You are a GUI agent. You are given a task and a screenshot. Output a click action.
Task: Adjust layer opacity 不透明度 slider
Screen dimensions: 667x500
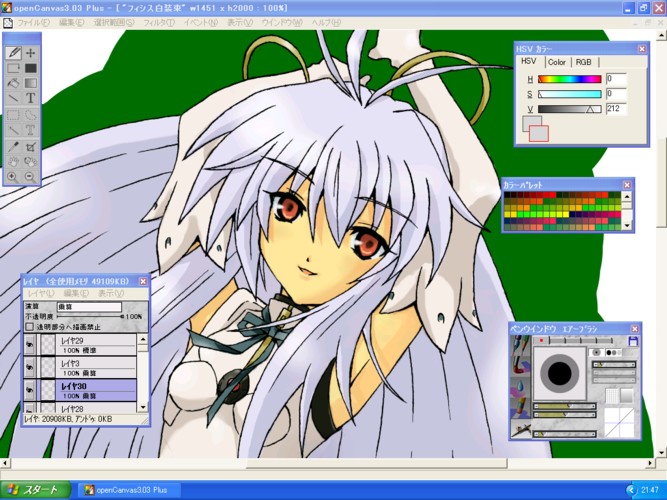coord(90,317)
